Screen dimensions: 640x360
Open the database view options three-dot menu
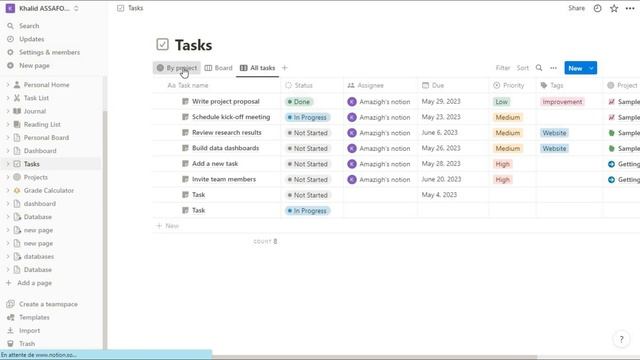553,68
